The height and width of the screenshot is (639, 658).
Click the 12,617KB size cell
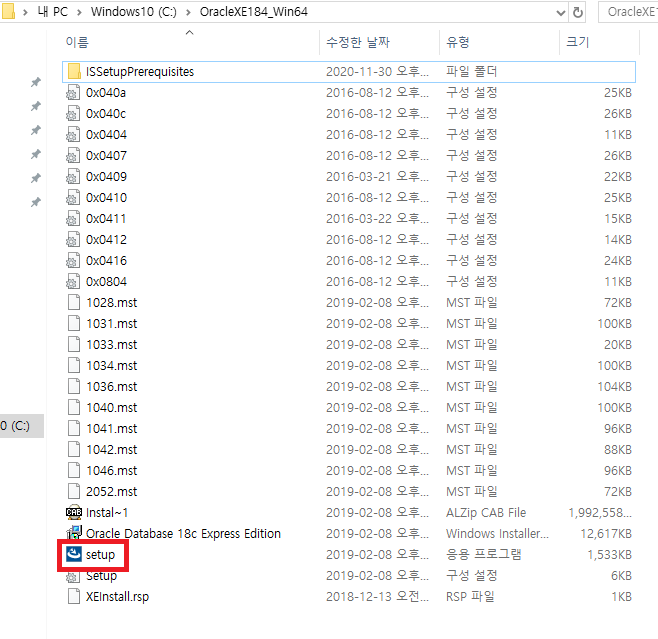click(606, 533)
